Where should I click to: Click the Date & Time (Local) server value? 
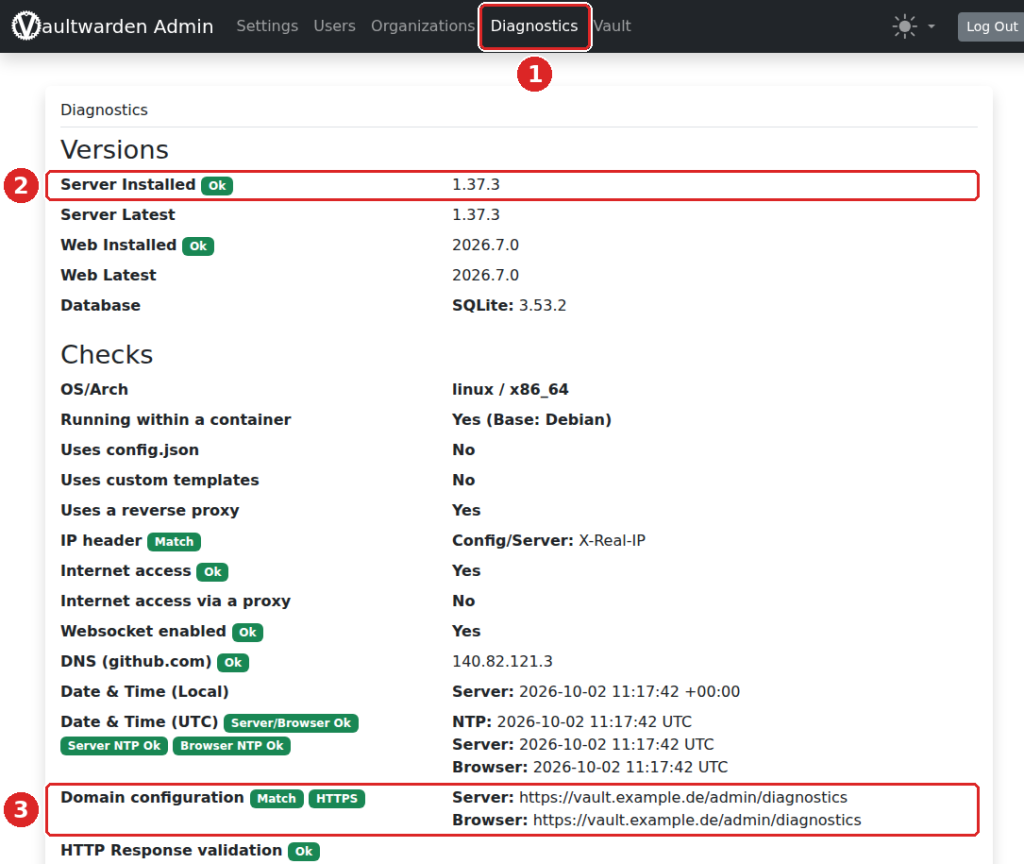click(596, 692)
